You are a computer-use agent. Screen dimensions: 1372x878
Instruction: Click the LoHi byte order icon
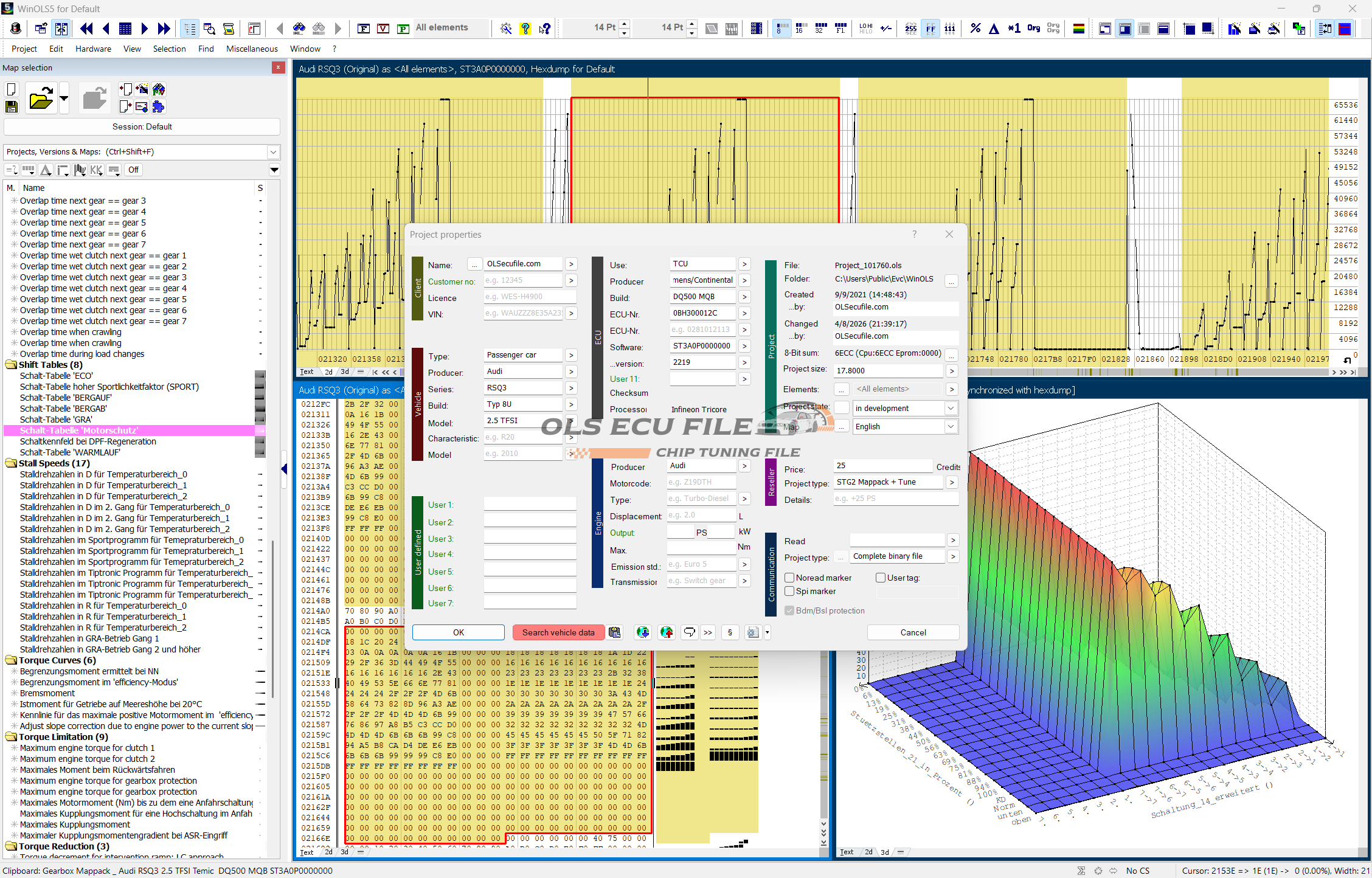pos(865,29)
